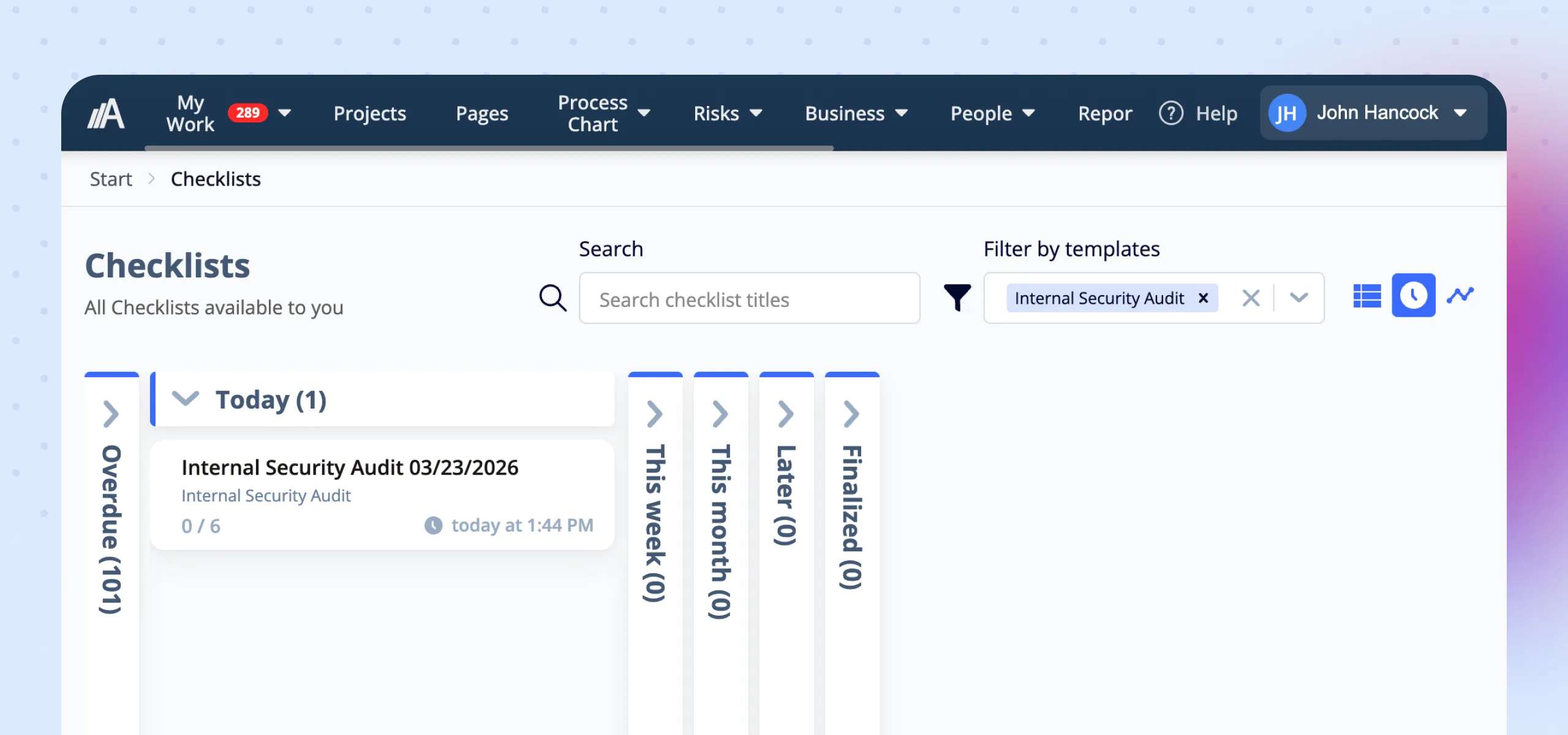The image size is (1568, 735).
Task: Open the template filter dropdown chevron
Action: (1298, 298)
